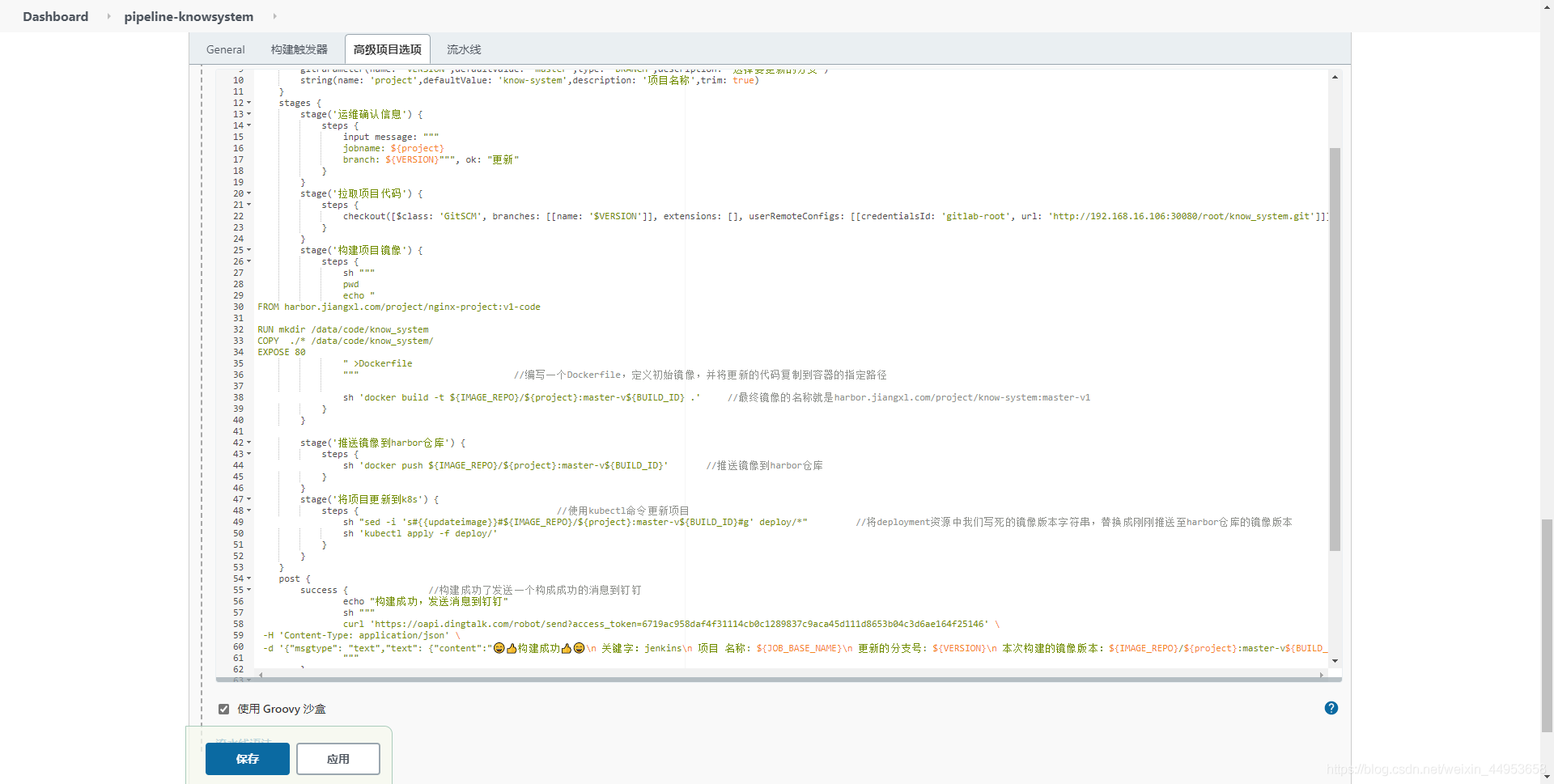1554x784 pixels.
Task: Toggle the 使用 Groovy 沙盒 checkbox
Action: tap(224, 709)
